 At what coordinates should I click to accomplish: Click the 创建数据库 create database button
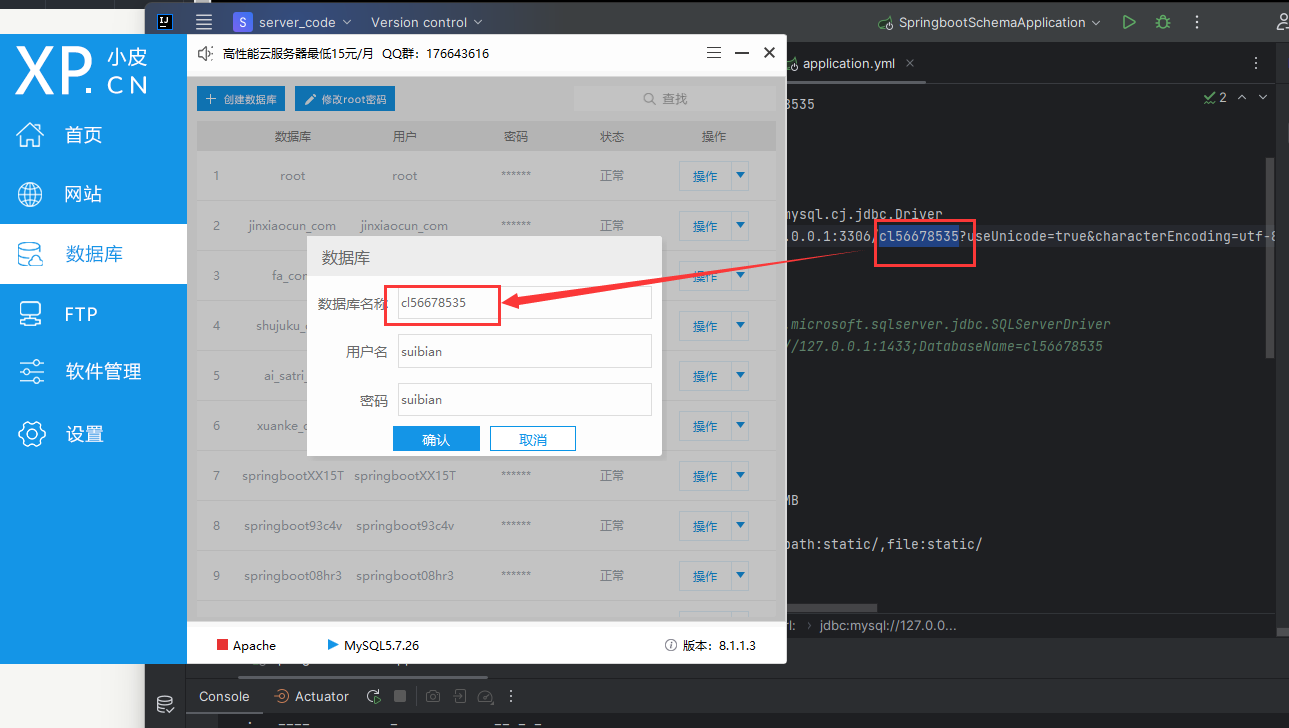click(242, 99)
